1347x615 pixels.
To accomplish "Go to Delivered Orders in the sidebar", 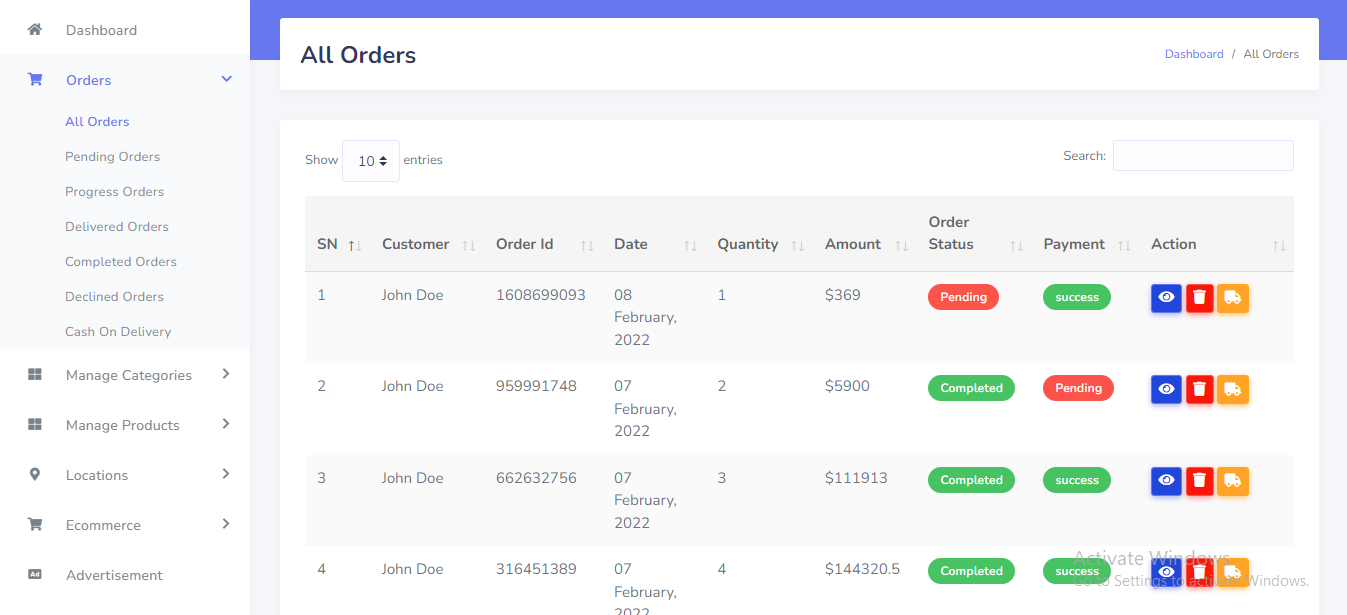I will pos(117,227).
